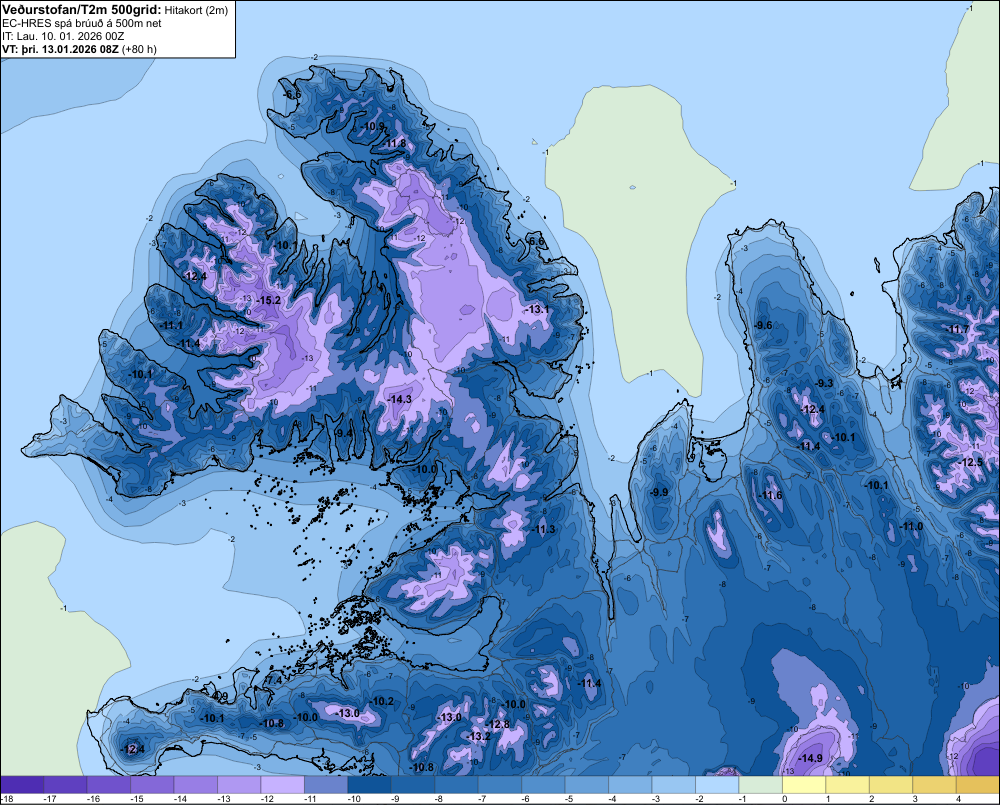Screen dimensions: 1000x805
Task: Click the title 'Veðurstofan/T2m 500grid: Hitakort (2m)'
Action: click(x=115, y=10)
